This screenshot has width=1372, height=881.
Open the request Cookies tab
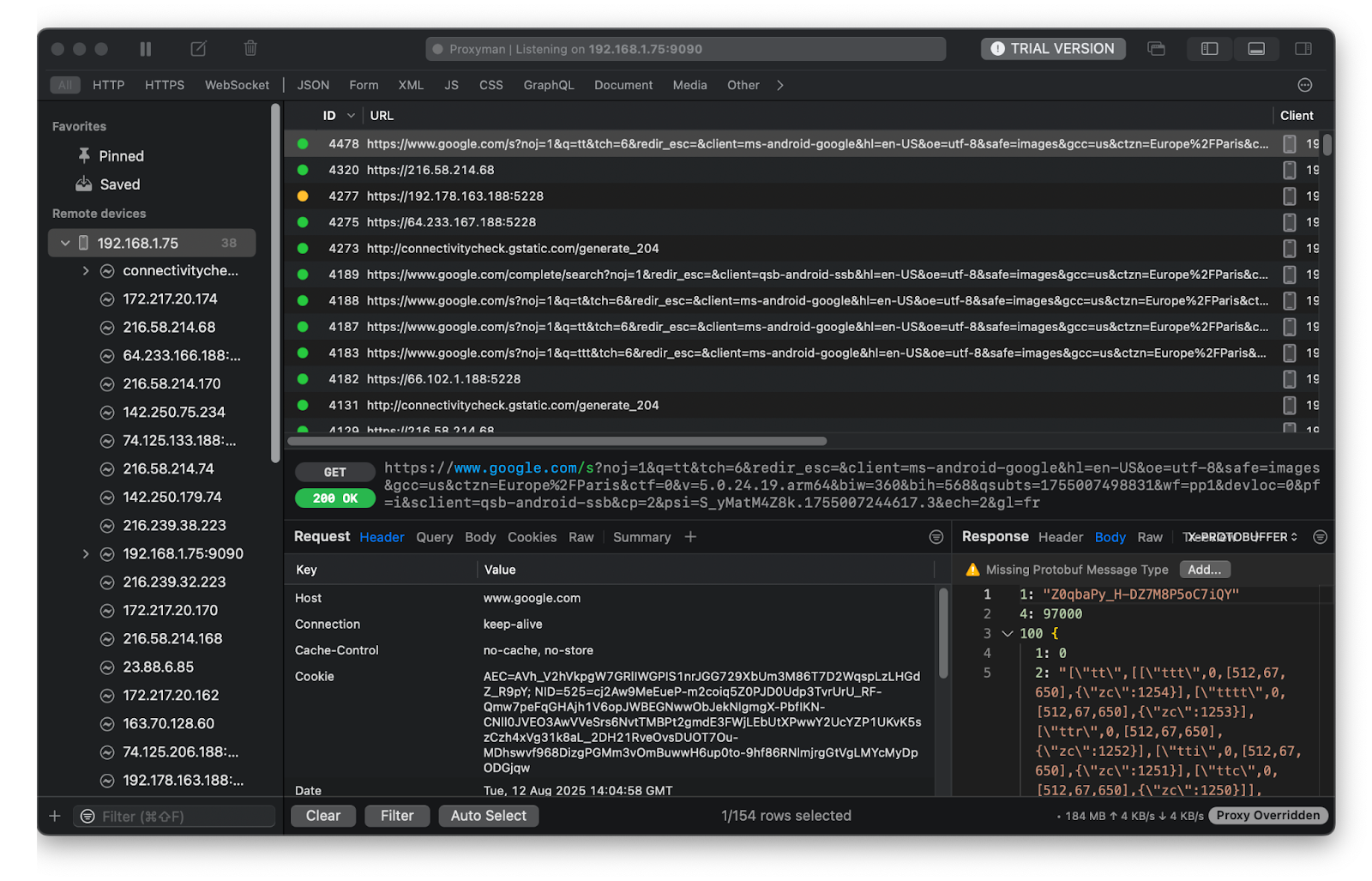(532, 537)
